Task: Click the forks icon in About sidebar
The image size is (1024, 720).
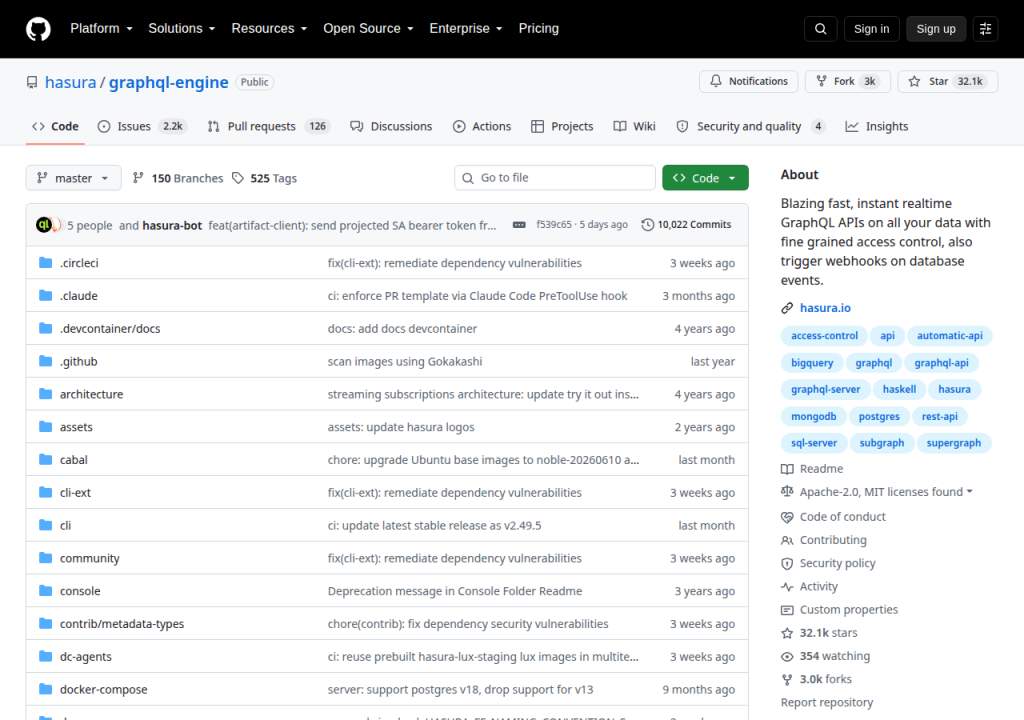Action: 787,679
